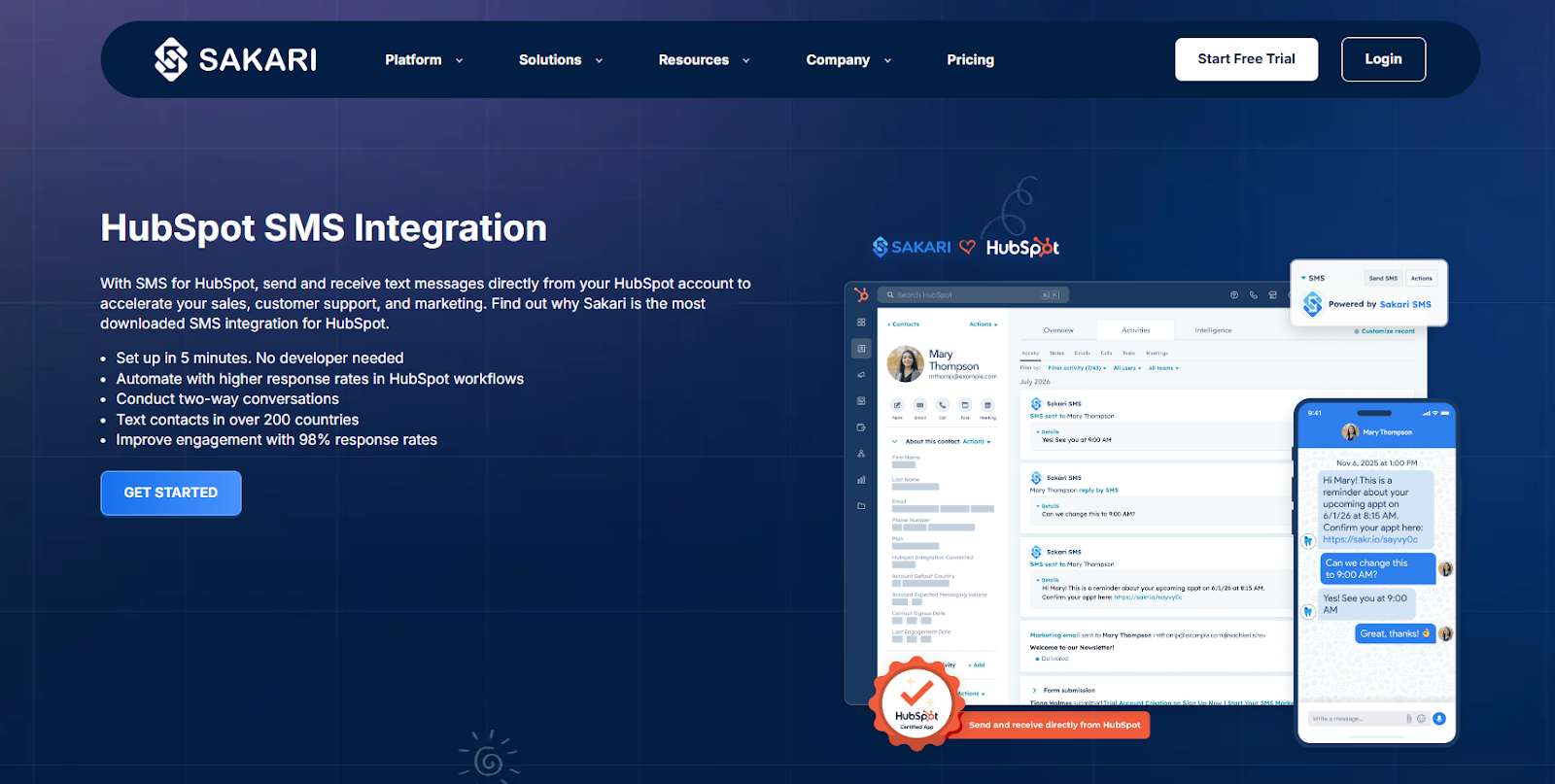The width and height of the screenshot is (1555, 784).
Task: Open the Filter activity dropdown
Action: [x=1077, y=368]
